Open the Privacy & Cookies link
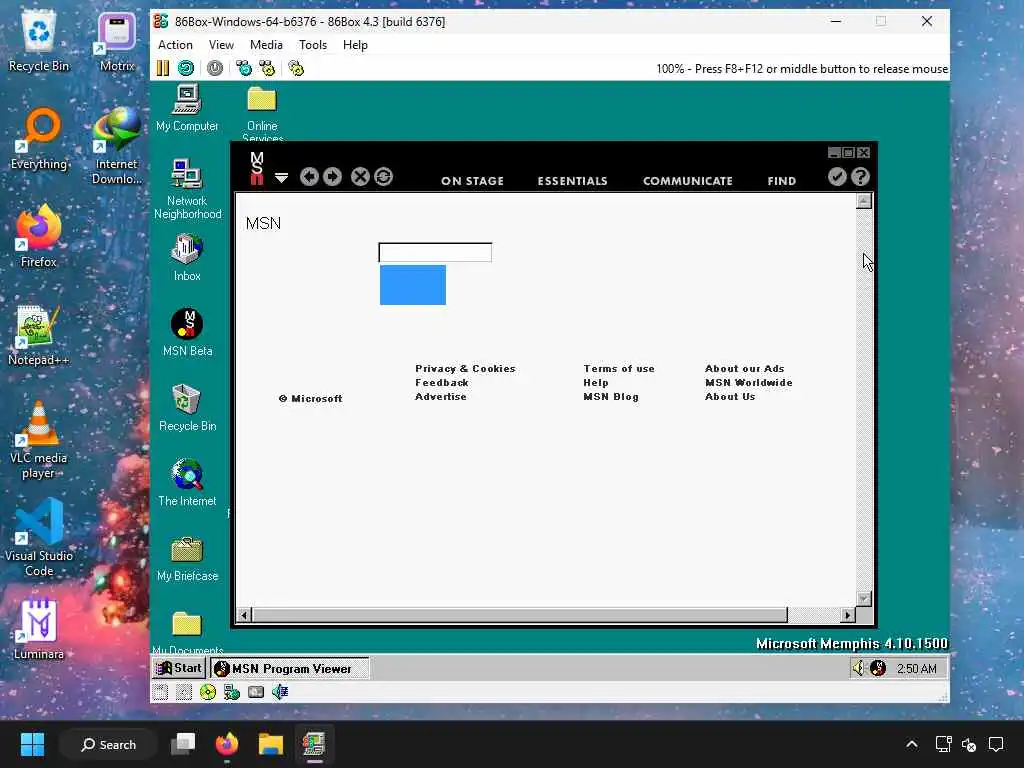The height and width of the screenshot is (768, 1024). tap(465, 368)
